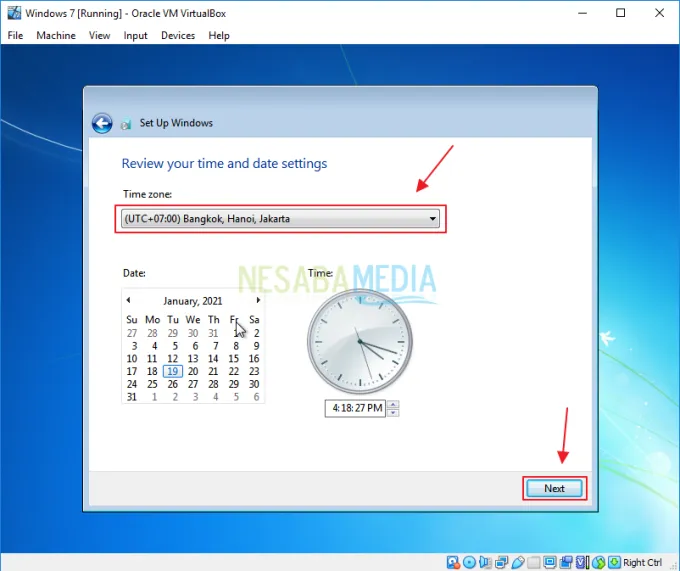Screen dimensions: 680x571
Task: Select January 20 in the calendar
Action: click(193, 371)
